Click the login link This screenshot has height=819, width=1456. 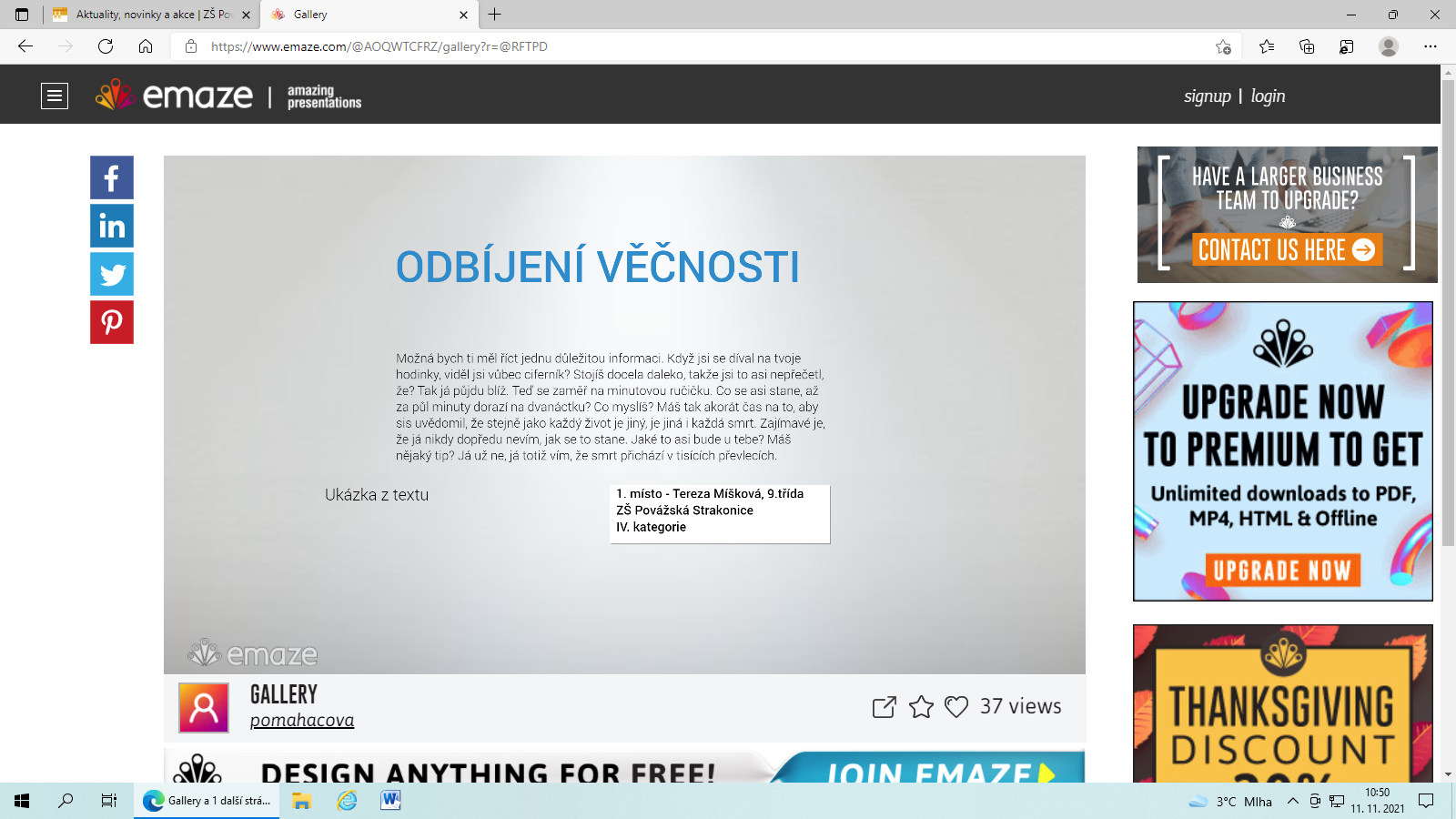[1268, 96]
